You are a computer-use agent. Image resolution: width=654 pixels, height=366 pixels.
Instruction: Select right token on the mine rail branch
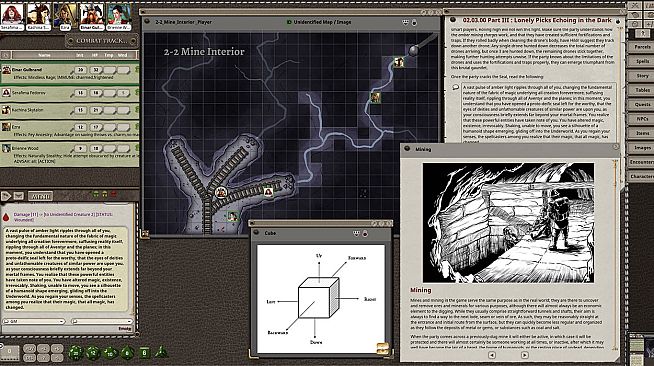pos(268,192)
